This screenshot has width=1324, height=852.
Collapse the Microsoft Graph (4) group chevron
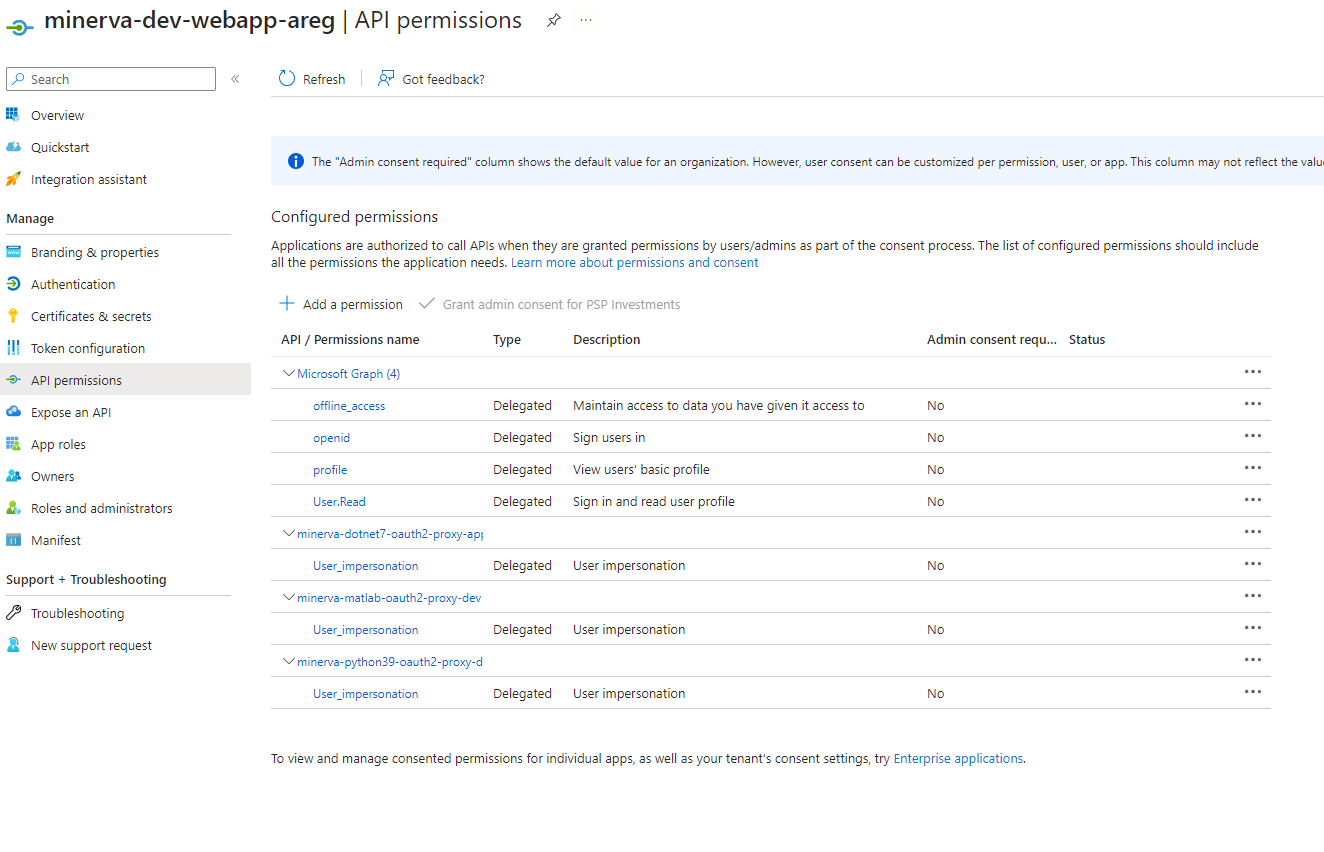(289, 373)
